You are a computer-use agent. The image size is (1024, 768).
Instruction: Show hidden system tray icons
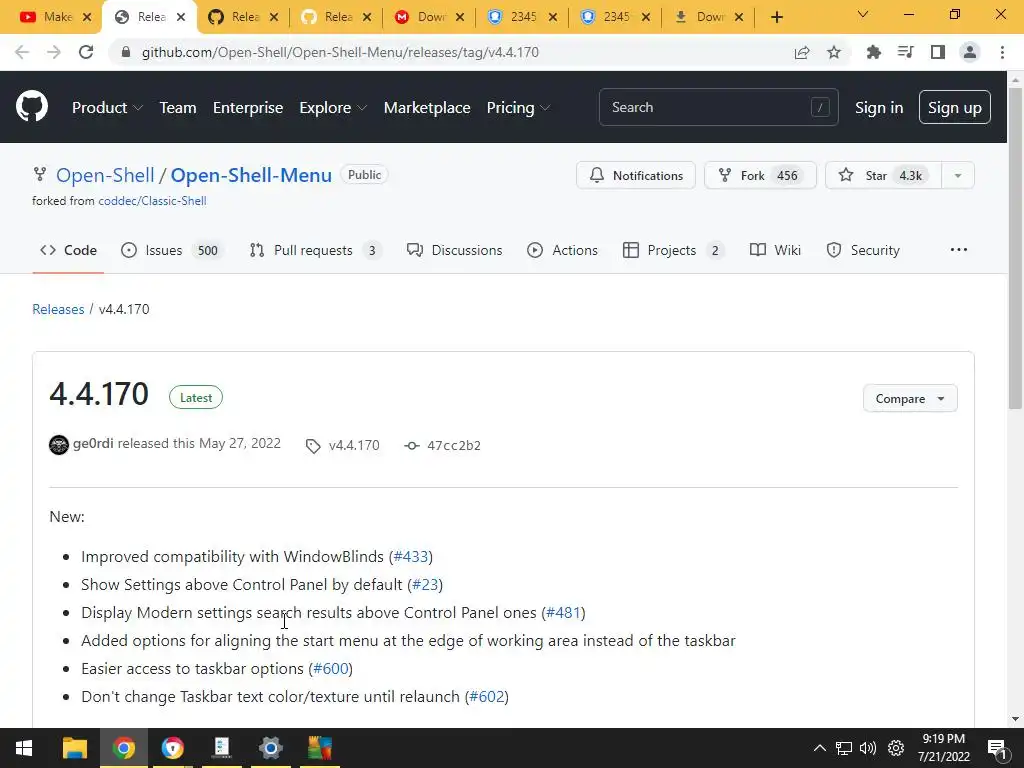pyautogui.click(x=820, y=748)
